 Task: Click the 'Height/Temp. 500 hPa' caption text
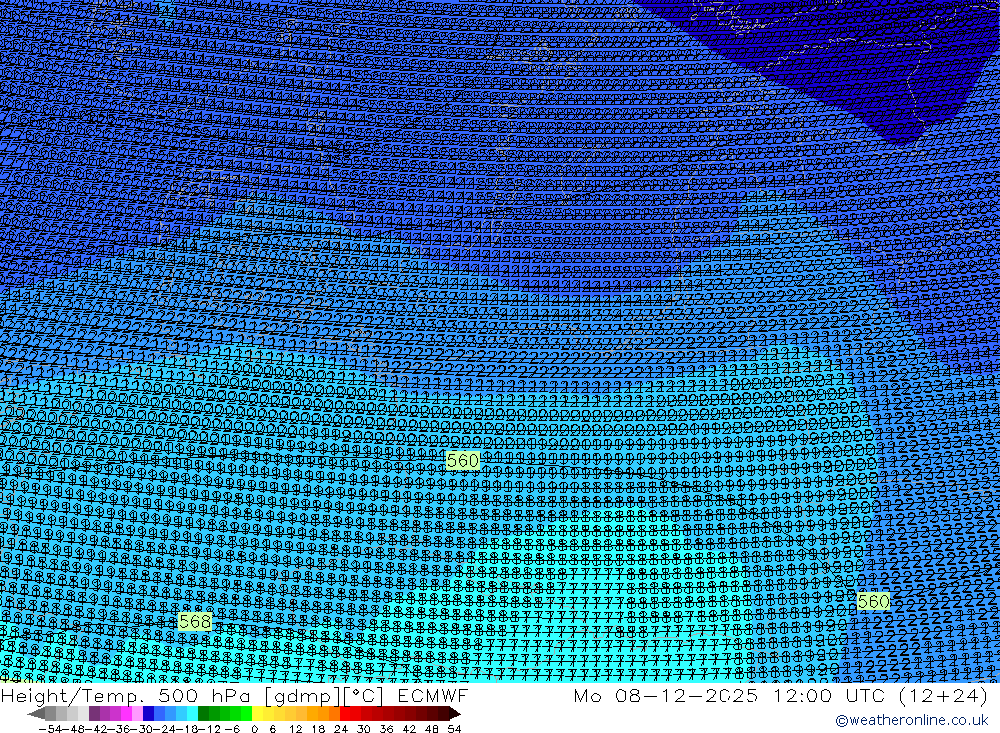(126, 695)
